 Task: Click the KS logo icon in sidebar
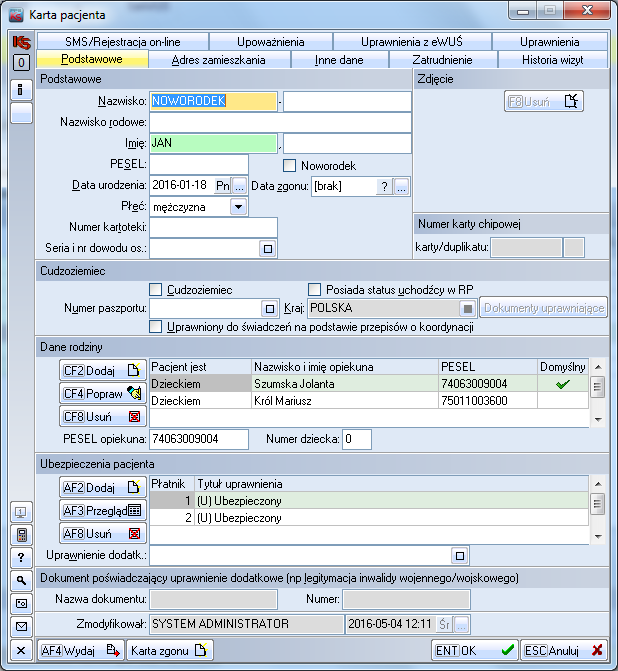(x=21, y=42)
